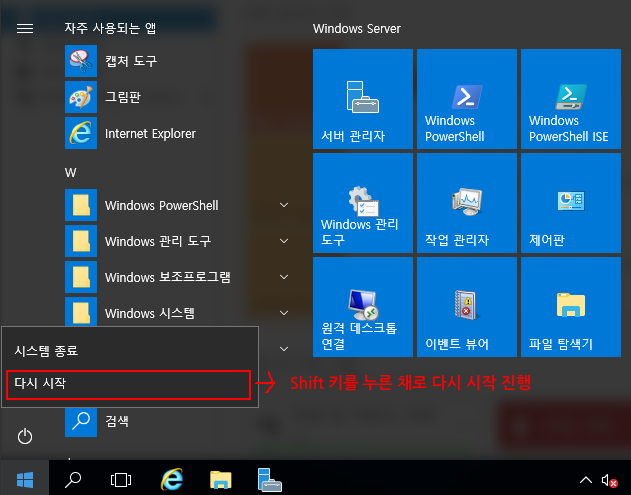Click the power button icon
Screen dimensions: 631x495
[x=25, y=436]
